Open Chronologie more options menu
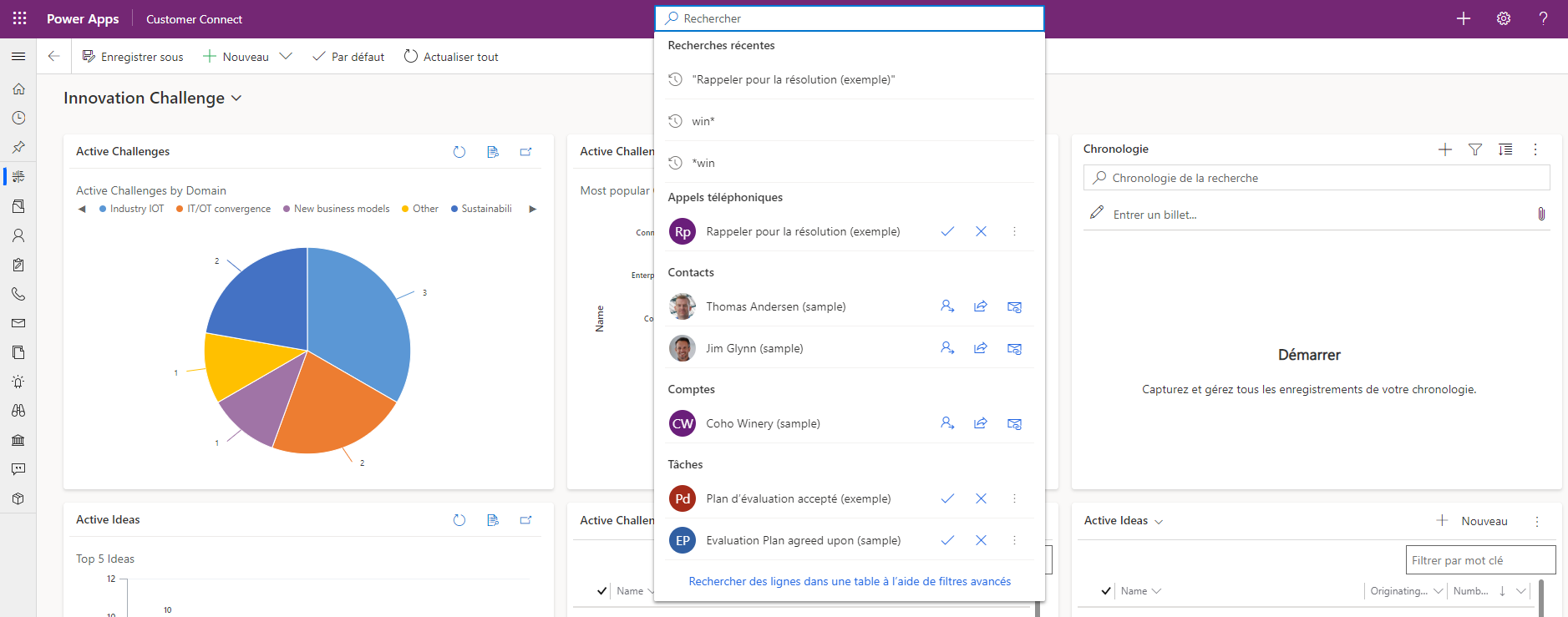 (1535, 149)
